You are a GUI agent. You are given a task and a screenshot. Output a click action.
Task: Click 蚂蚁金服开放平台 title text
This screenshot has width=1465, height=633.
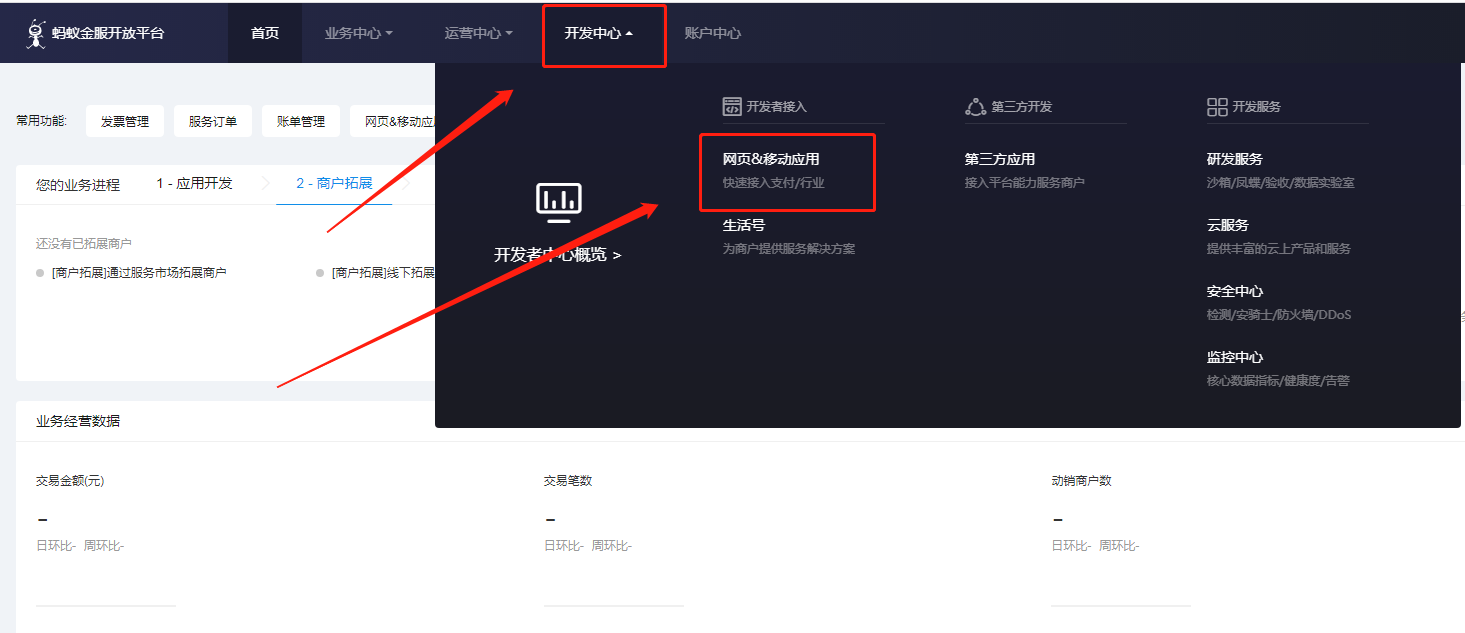click(108, 33)
